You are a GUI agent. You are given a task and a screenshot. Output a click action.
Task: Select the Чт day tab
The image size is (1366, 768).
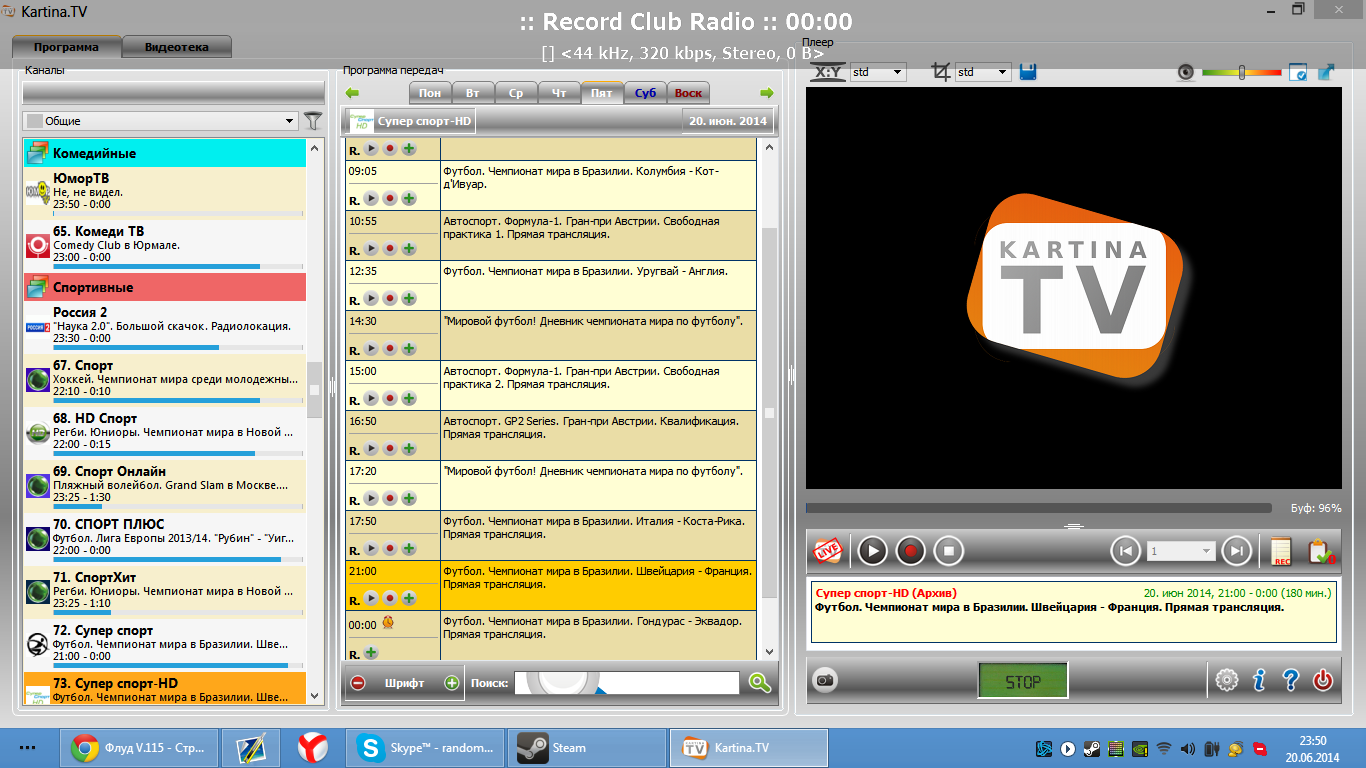[559, 93]
